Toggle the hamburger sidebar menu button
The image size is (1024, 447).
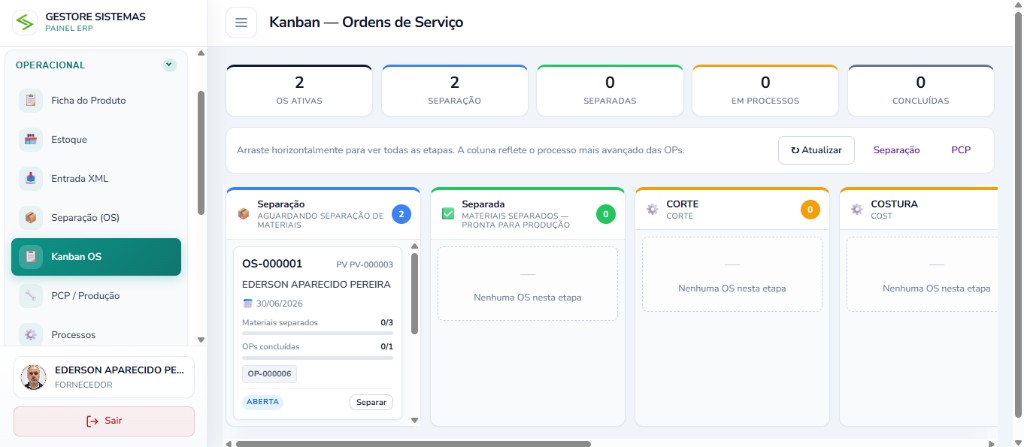click(x=241, y=23)
